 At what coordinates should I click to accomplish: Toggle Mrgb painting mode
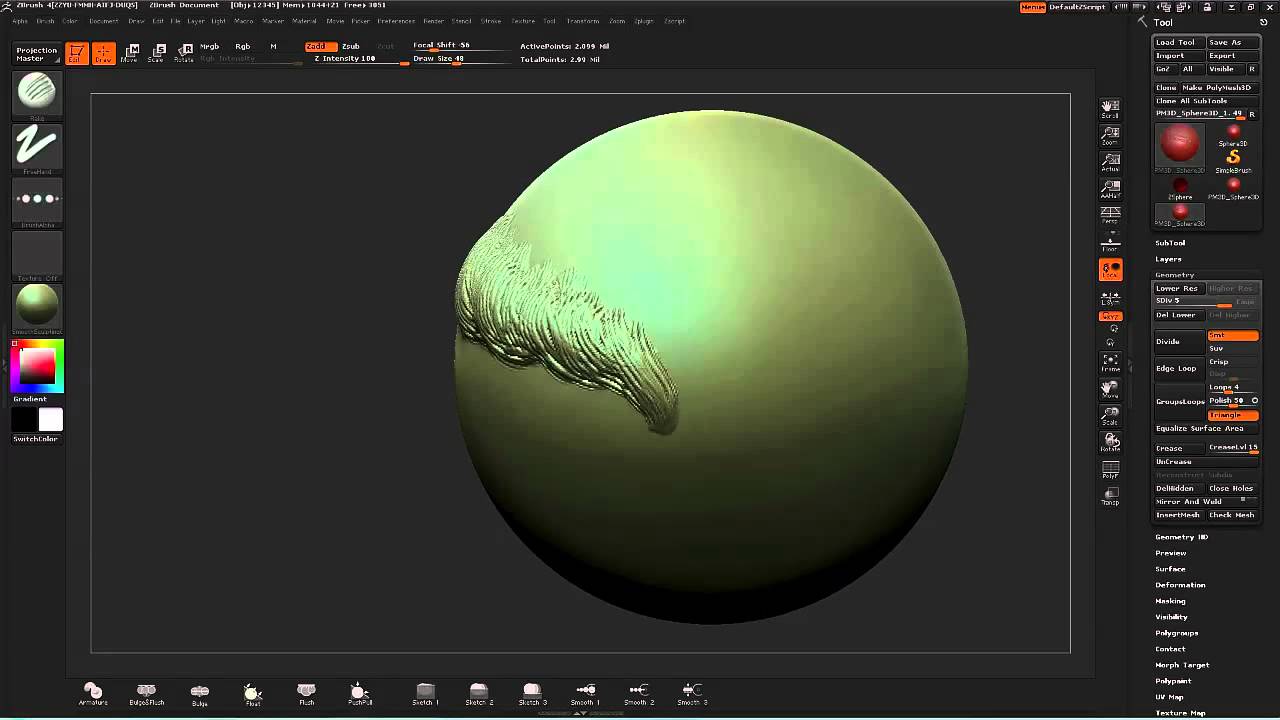pos(210,46)
